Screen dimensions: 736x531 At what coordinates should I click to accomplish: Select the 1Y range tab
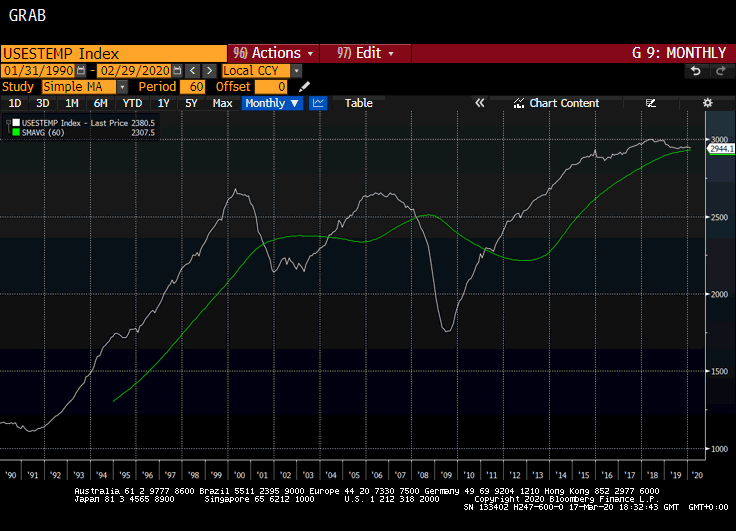(163, 103)
